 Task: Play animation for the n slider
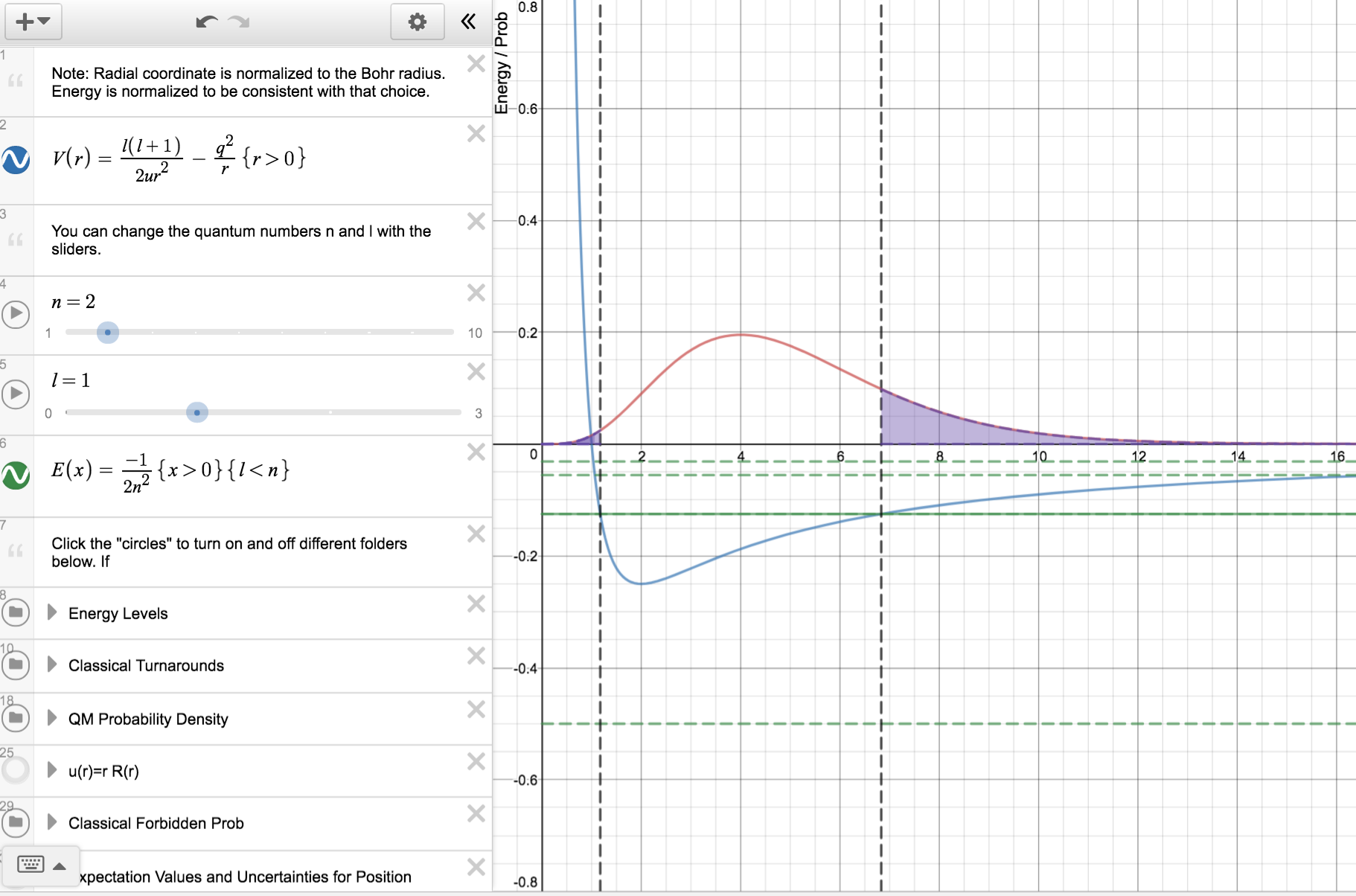[x=16, y=315]
